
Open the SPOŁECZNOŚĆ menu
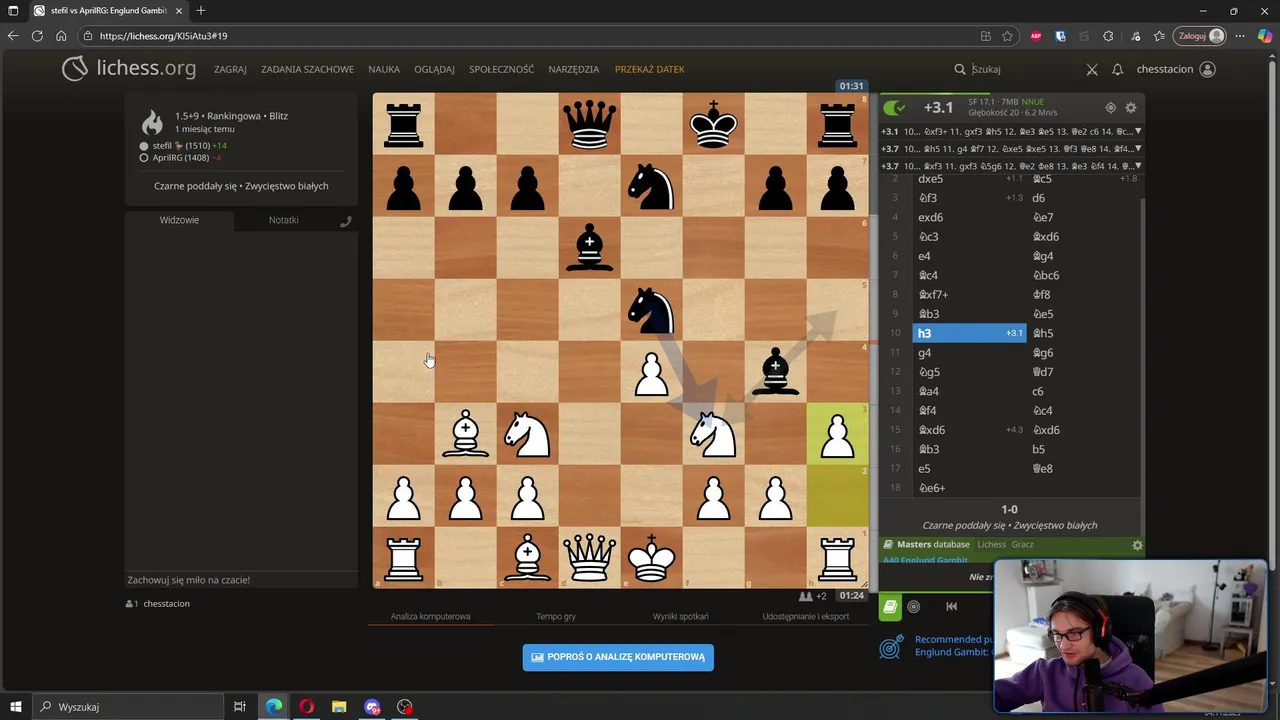pyautogui.click(x=501, y=69)
